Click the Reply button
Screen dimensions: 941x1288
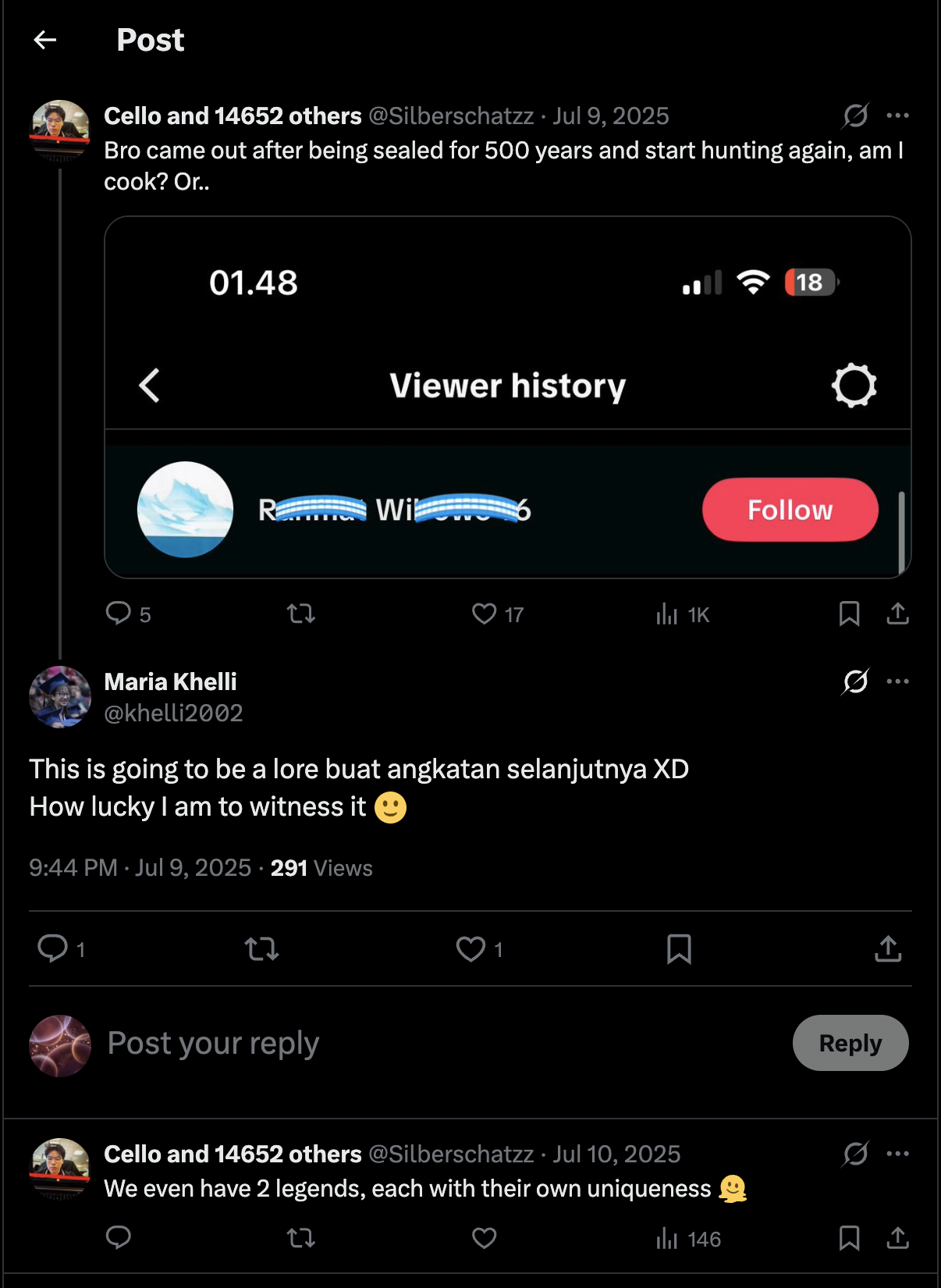(850, 1043)
